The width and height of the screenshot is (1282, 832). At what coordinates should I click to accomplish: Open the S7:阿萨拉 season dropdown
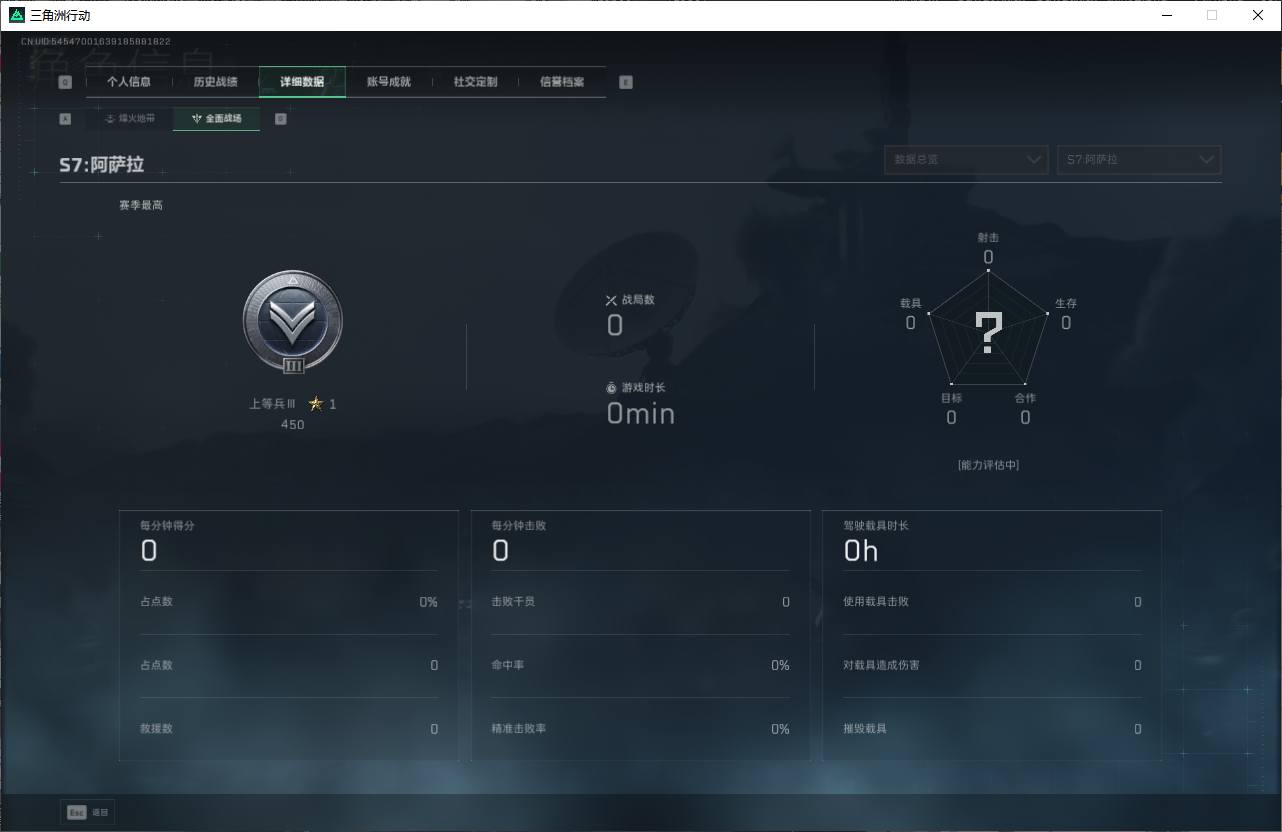point(1139,160)
